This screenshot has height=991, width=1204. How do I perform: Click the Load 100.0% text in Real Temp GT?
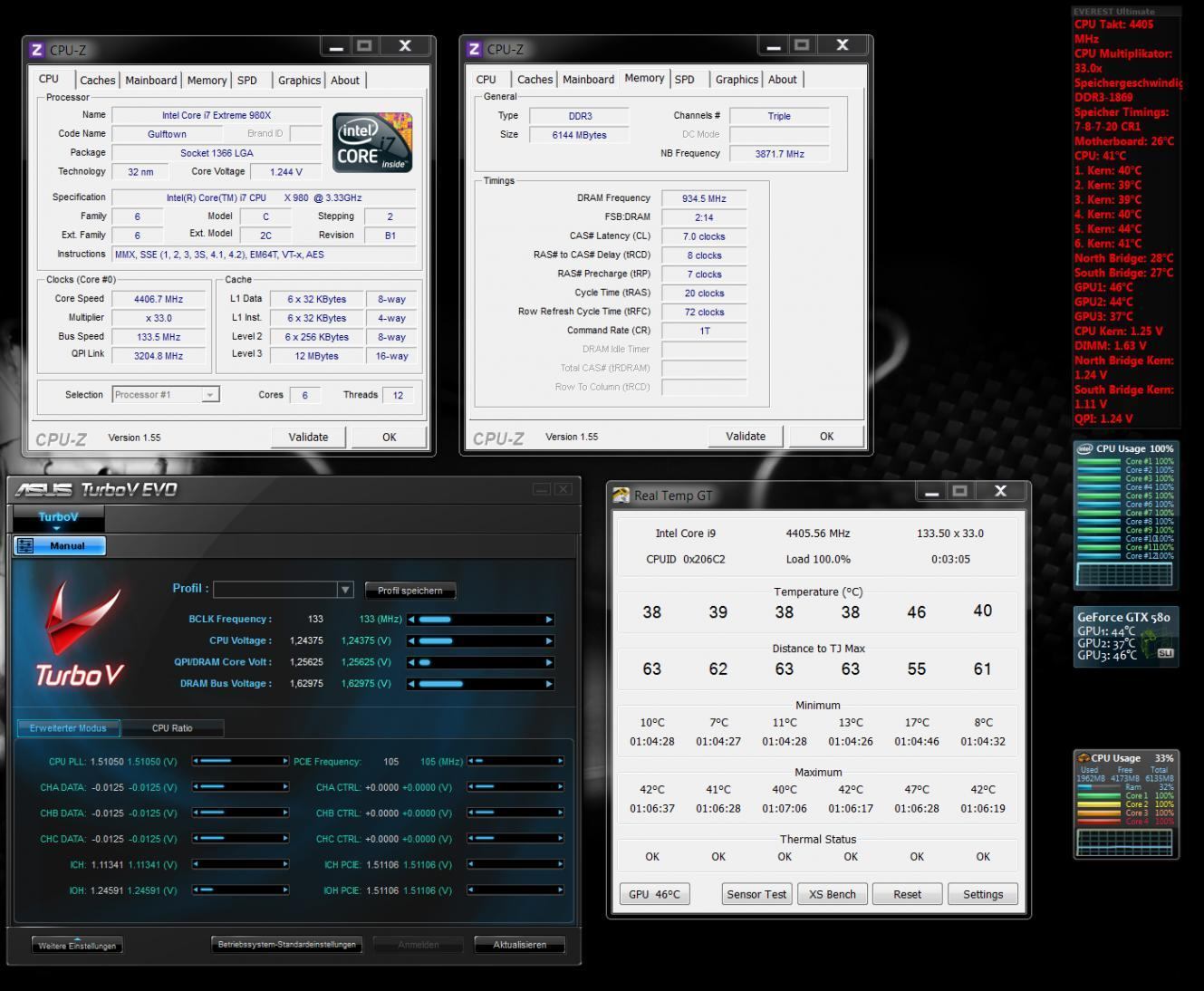pos(818,559)
